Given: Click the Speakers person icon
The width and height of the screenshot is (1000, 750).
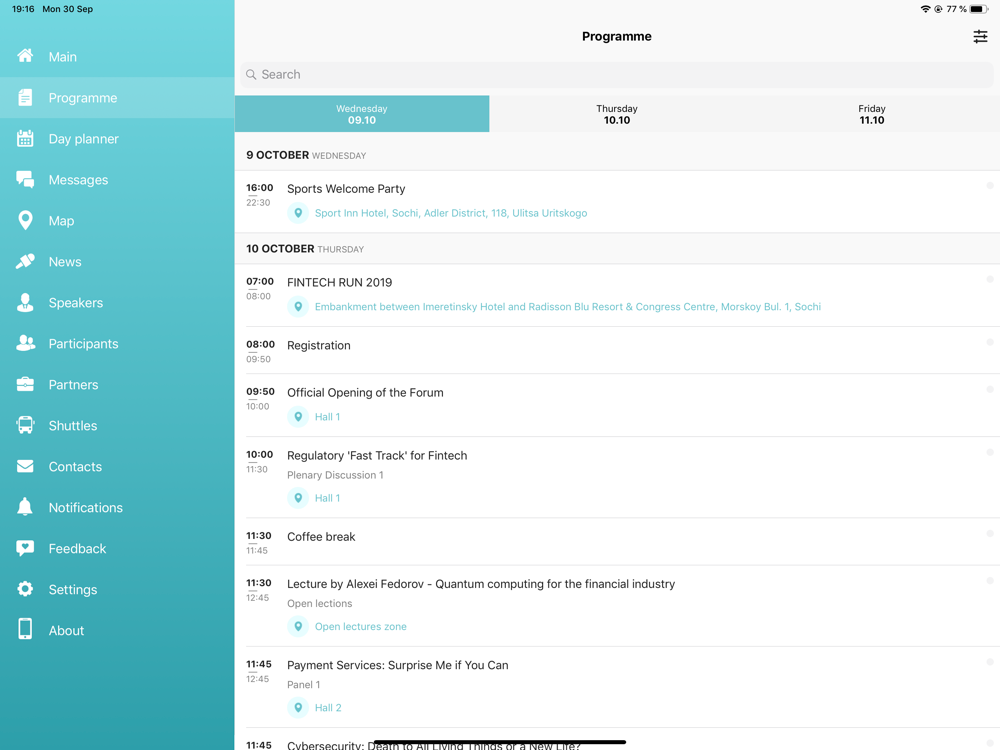Looking at the screenshot, I should click(25, 302).
